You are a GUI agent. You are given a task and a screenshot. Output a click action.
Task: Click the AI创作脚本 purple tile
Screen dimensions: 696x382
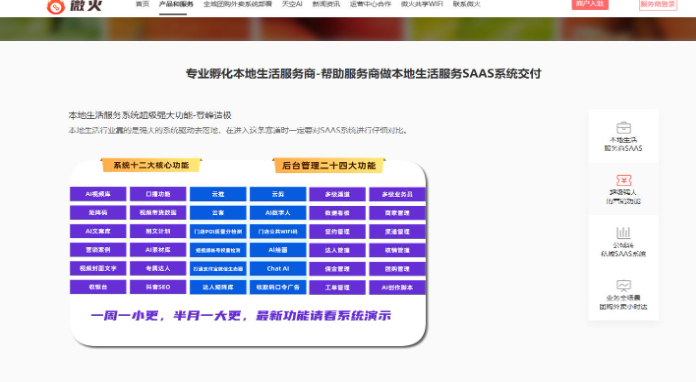[x=397, y=287]
